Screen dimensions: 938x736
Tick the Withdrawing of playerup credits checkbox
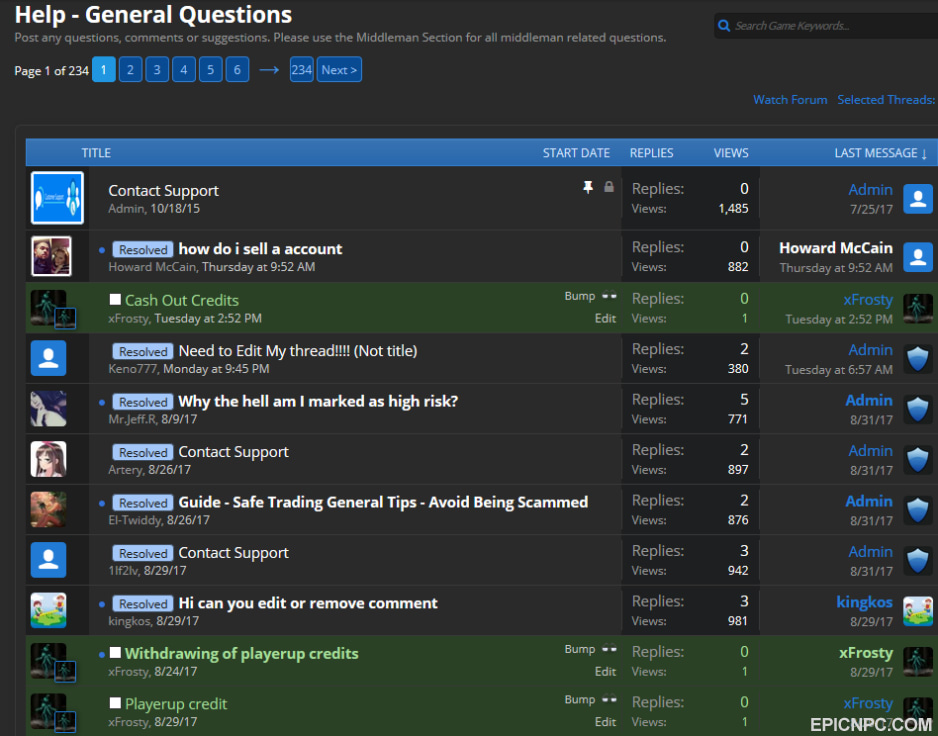tap(115, 652)
